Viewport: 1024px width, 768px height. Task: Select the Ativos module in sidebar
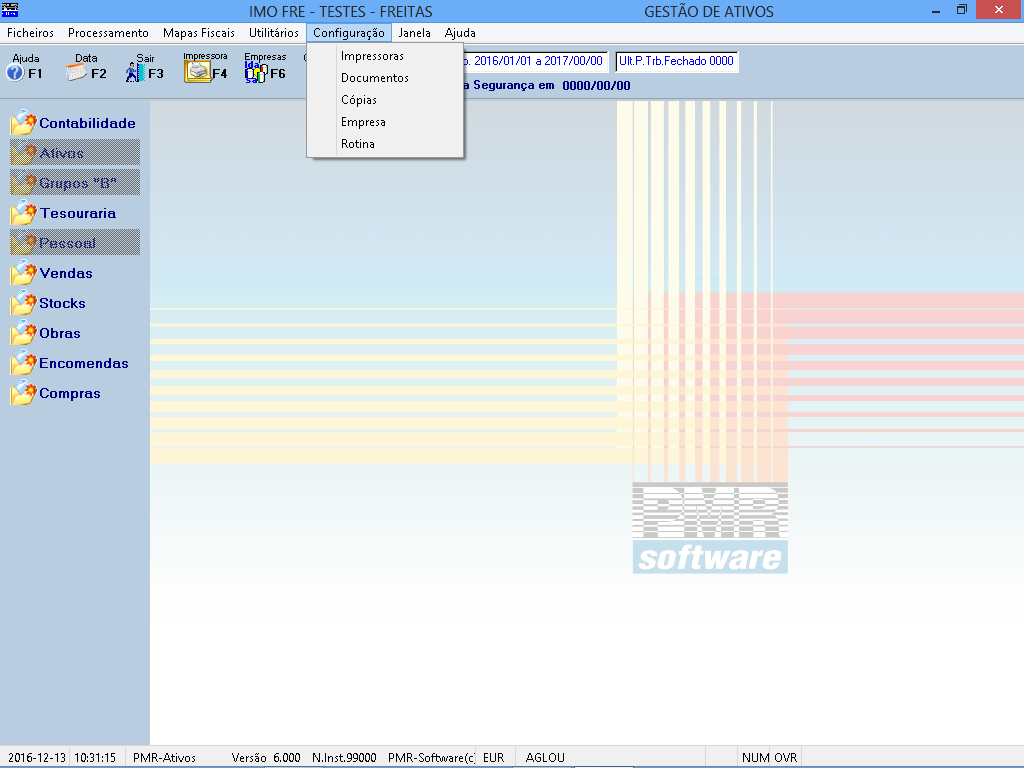click(x=75, y=153)
